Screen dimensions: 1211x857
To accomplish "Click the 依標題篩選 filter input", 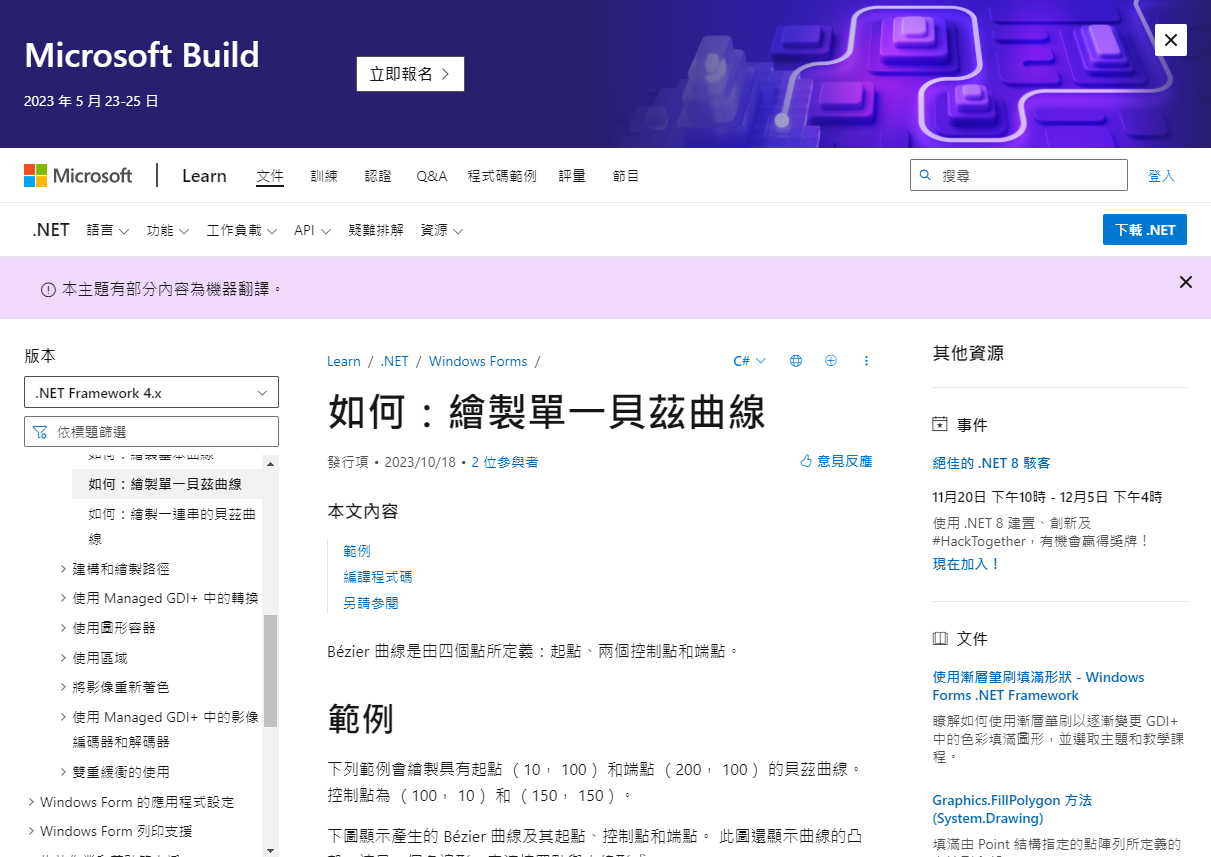I will click(x=151, y=432).
